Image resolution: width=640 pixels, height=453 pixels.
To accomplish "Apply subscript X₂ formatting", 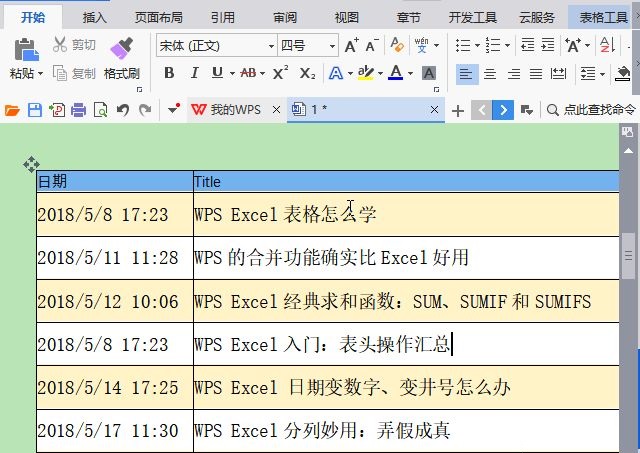I will [307, 73].
